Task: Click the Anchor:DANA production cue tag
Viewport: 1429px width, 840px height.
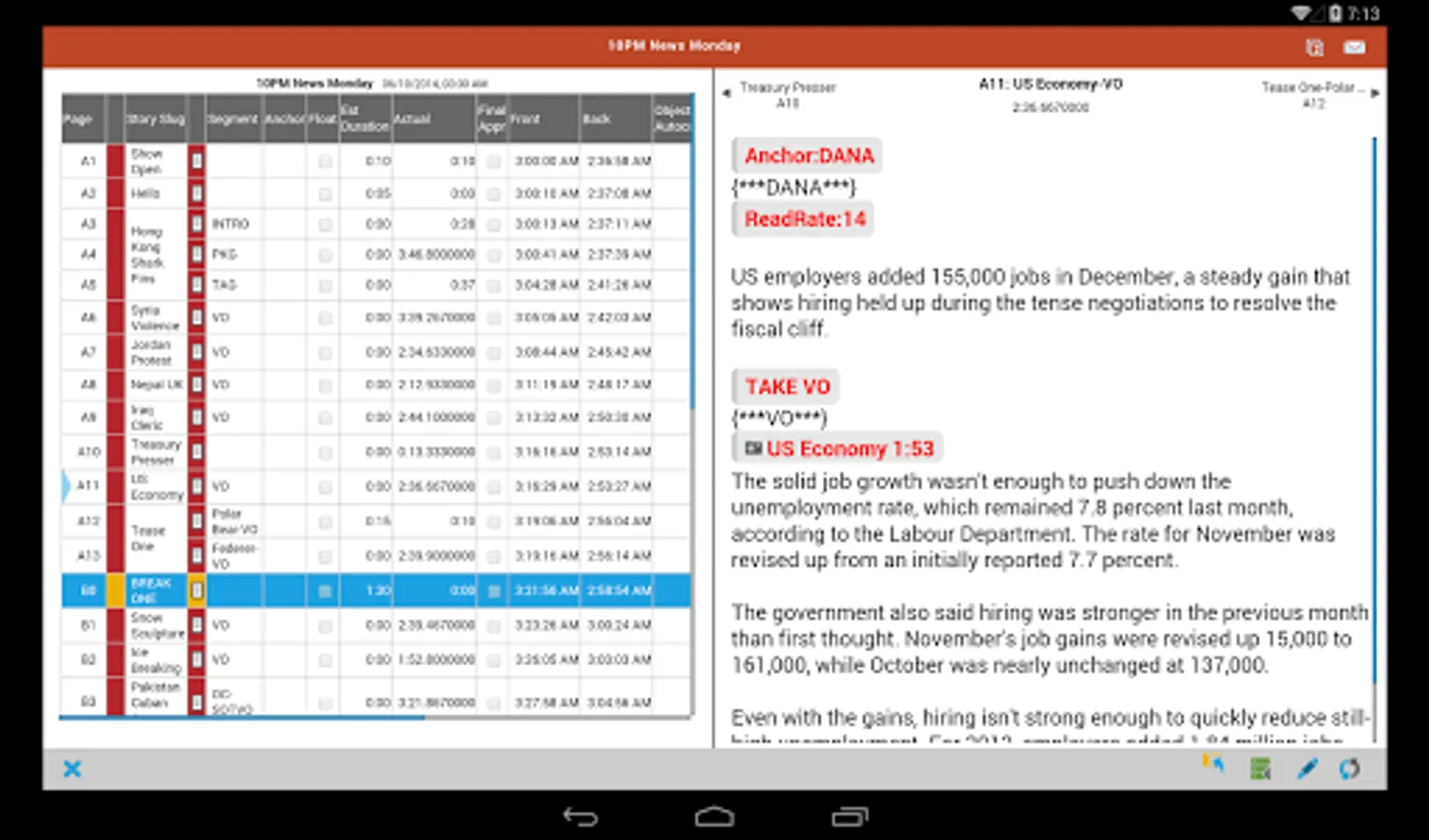Action: (x=808, y=156)
